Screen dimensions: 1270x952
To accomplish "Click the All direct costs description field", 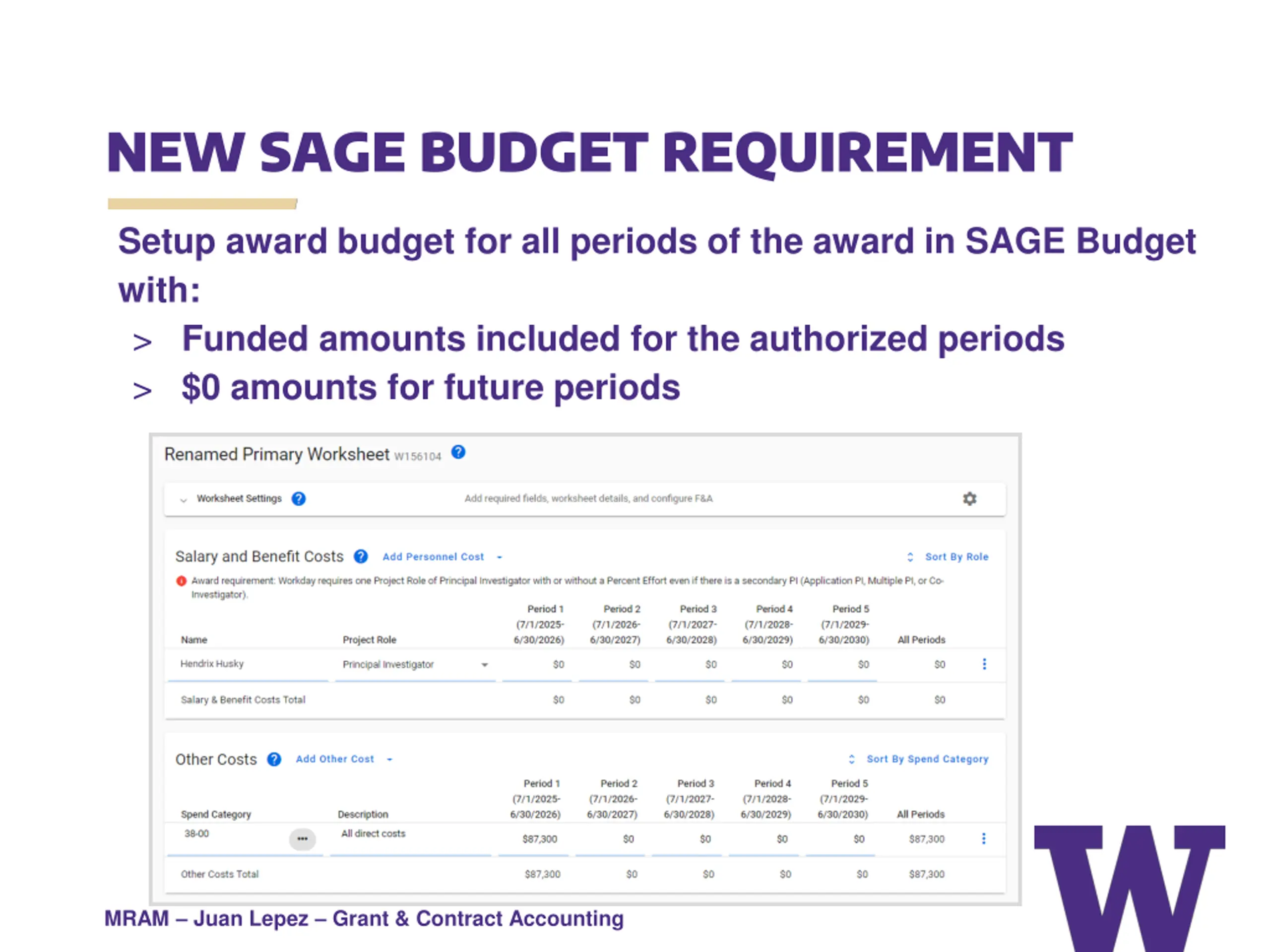I will pos(410,838).
